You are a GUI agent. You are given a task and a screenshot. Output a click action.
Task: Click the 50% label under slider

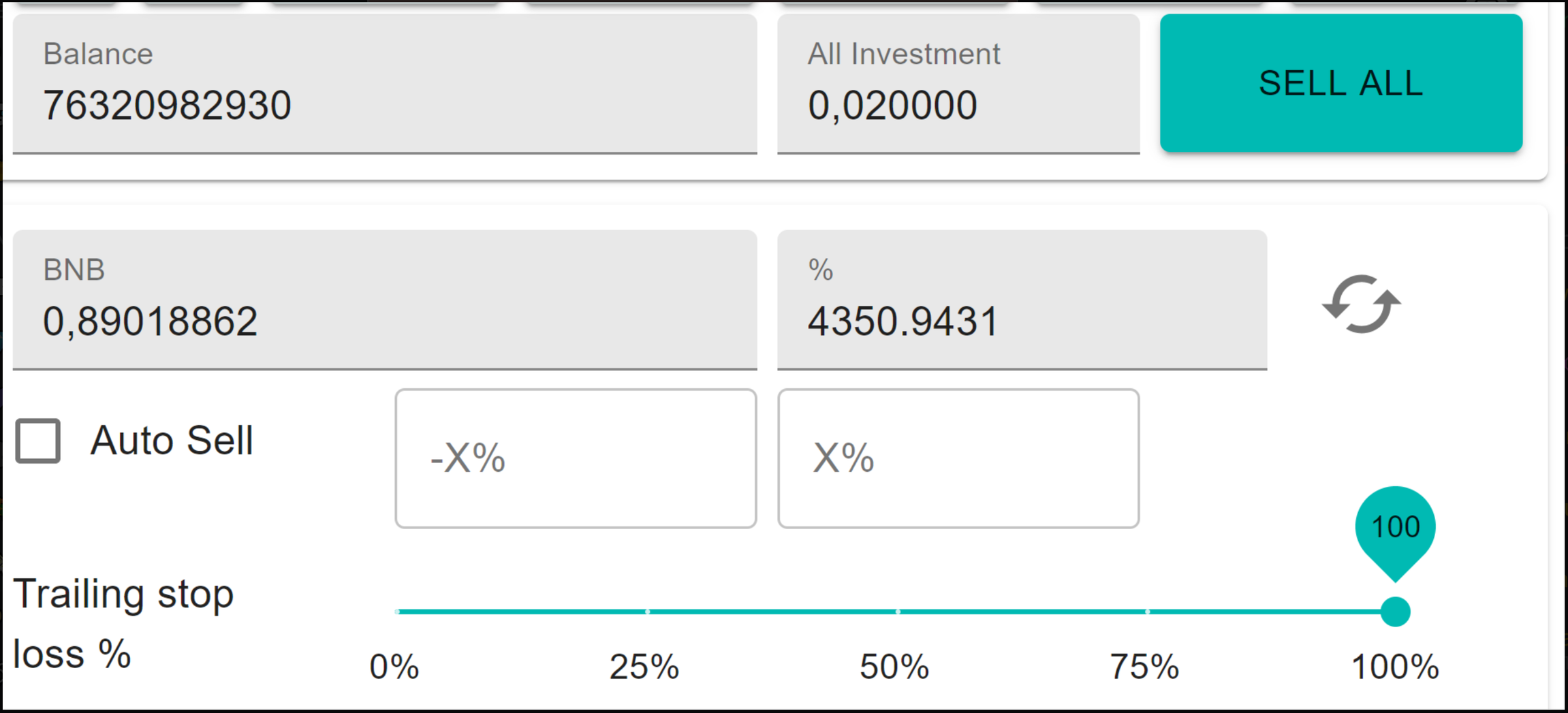894,667
